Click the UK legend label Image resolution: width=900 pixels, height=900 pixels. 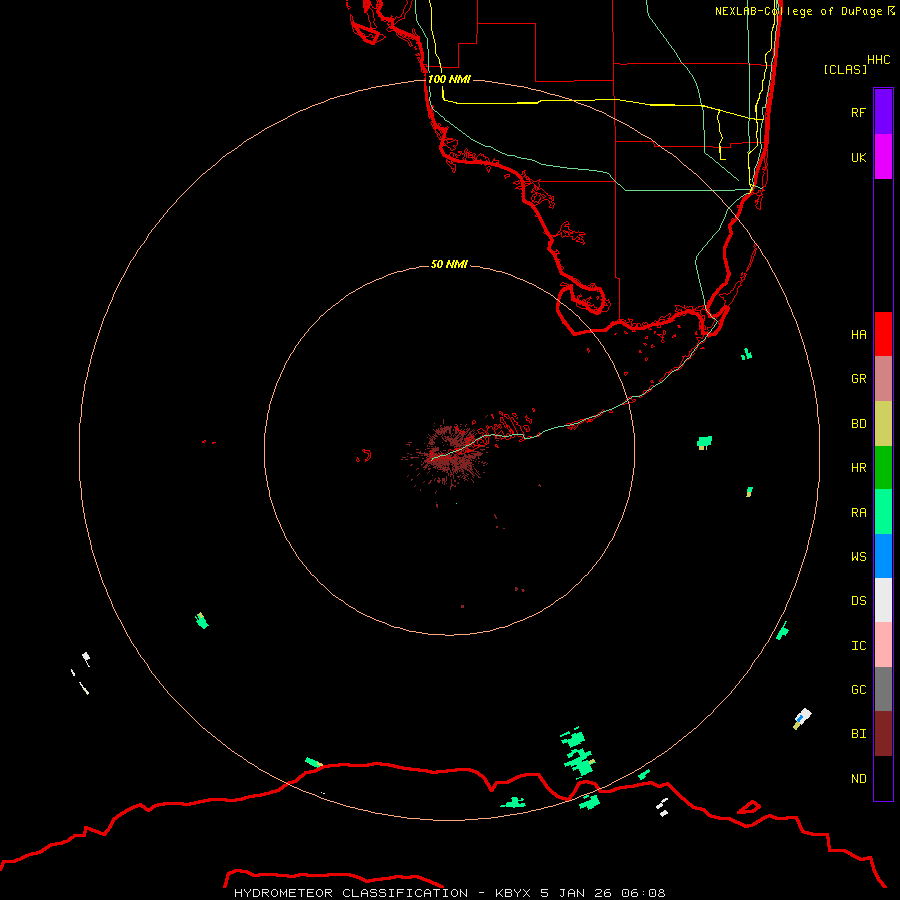click(x=859, y=157)
